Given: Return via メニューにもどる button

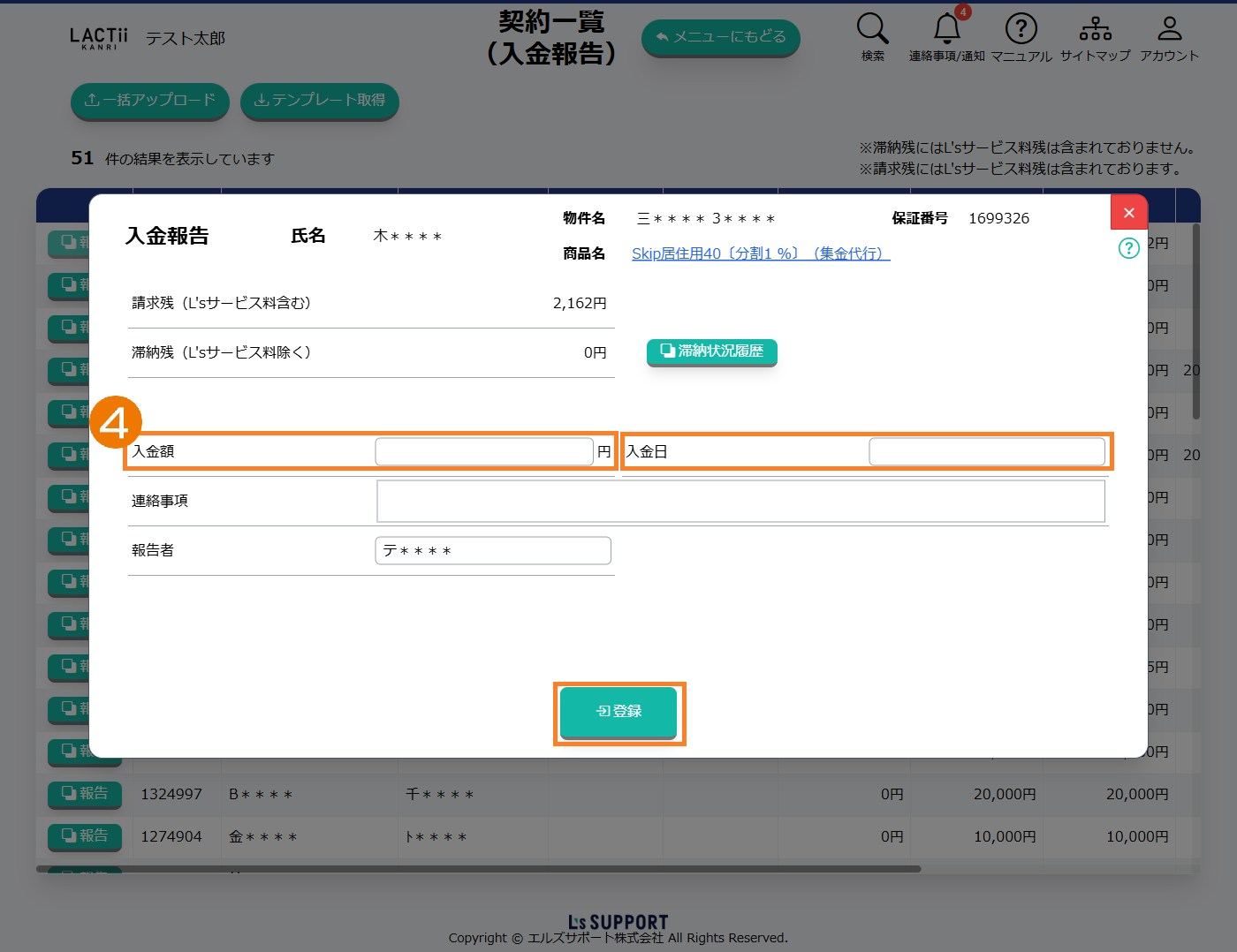Looking at the screenshot, I should (x=720, y=37).
